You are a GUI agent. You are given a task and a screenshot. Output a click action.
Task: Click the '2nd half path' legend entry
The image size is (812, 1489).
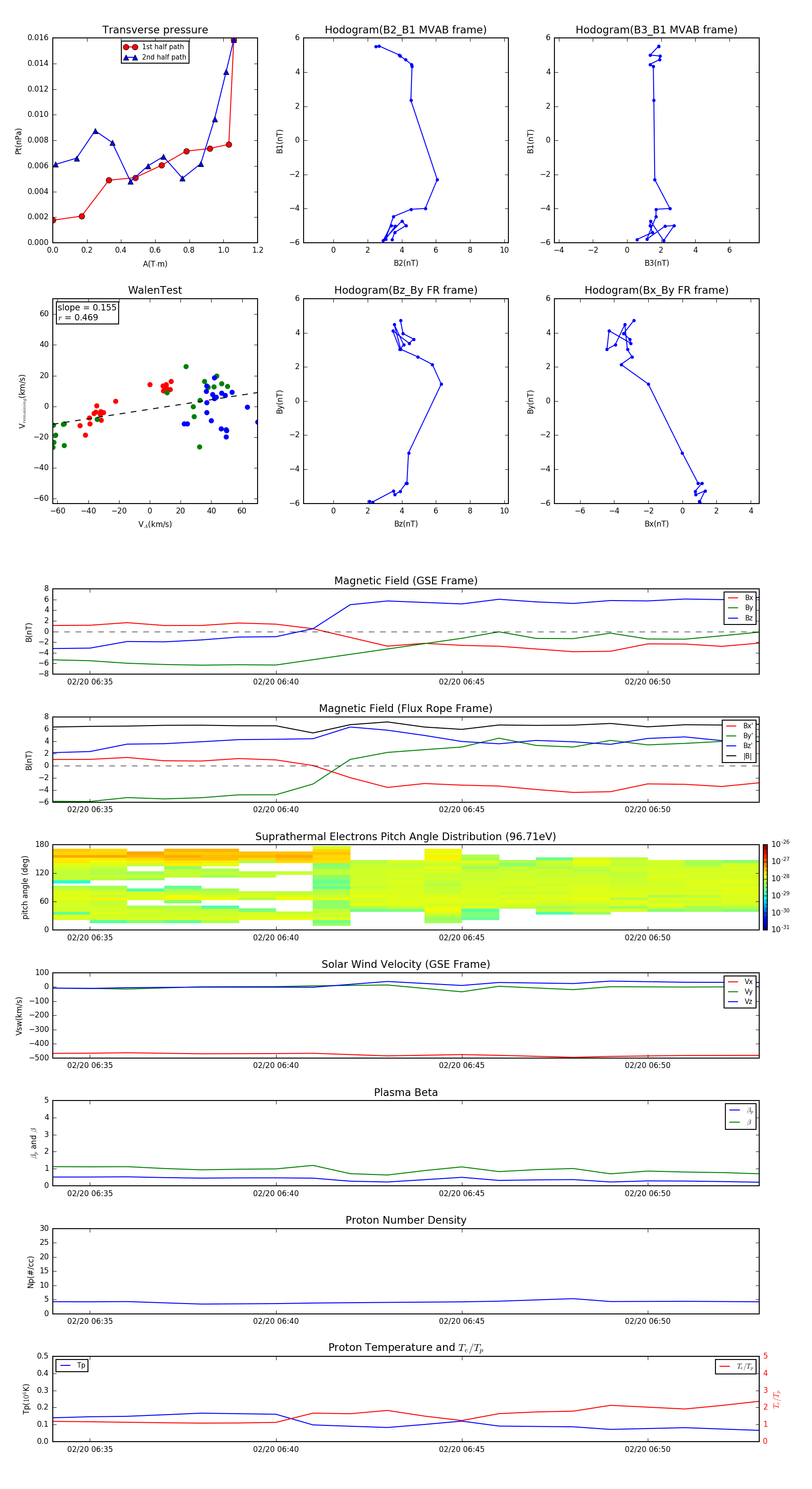(155, 57)
